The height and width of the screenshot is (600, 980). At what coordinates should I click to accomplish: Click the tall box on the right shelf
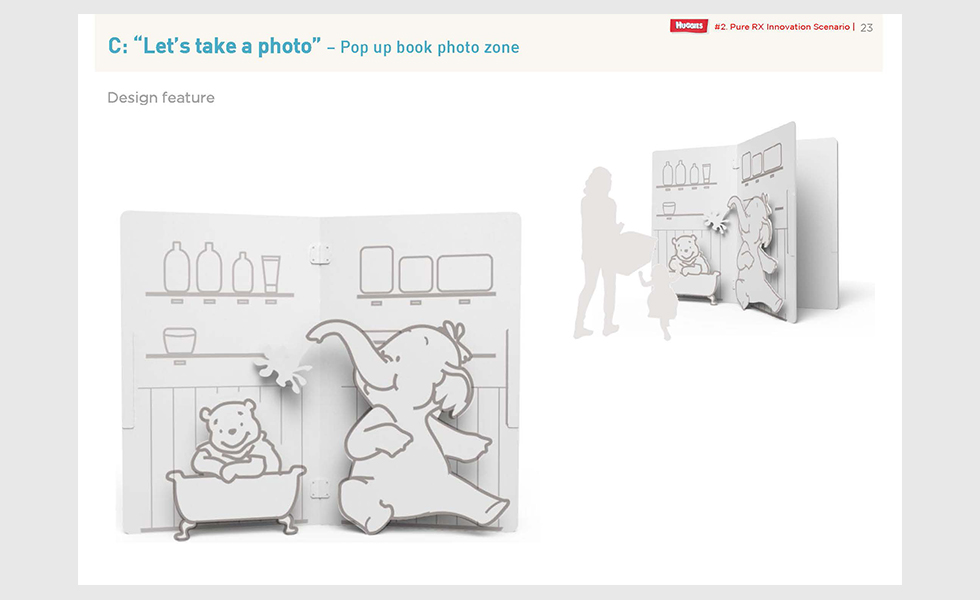point(377,269)
